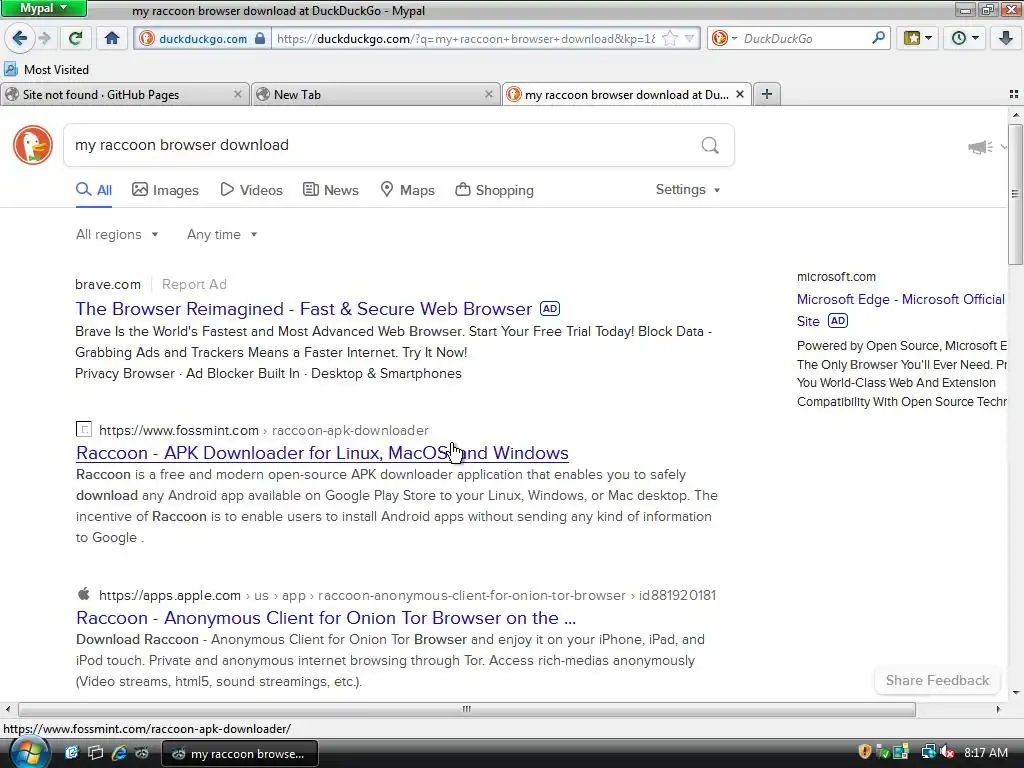
Task: Open The Browser Reimagined Brave ad link
Action: coord(304,308)
